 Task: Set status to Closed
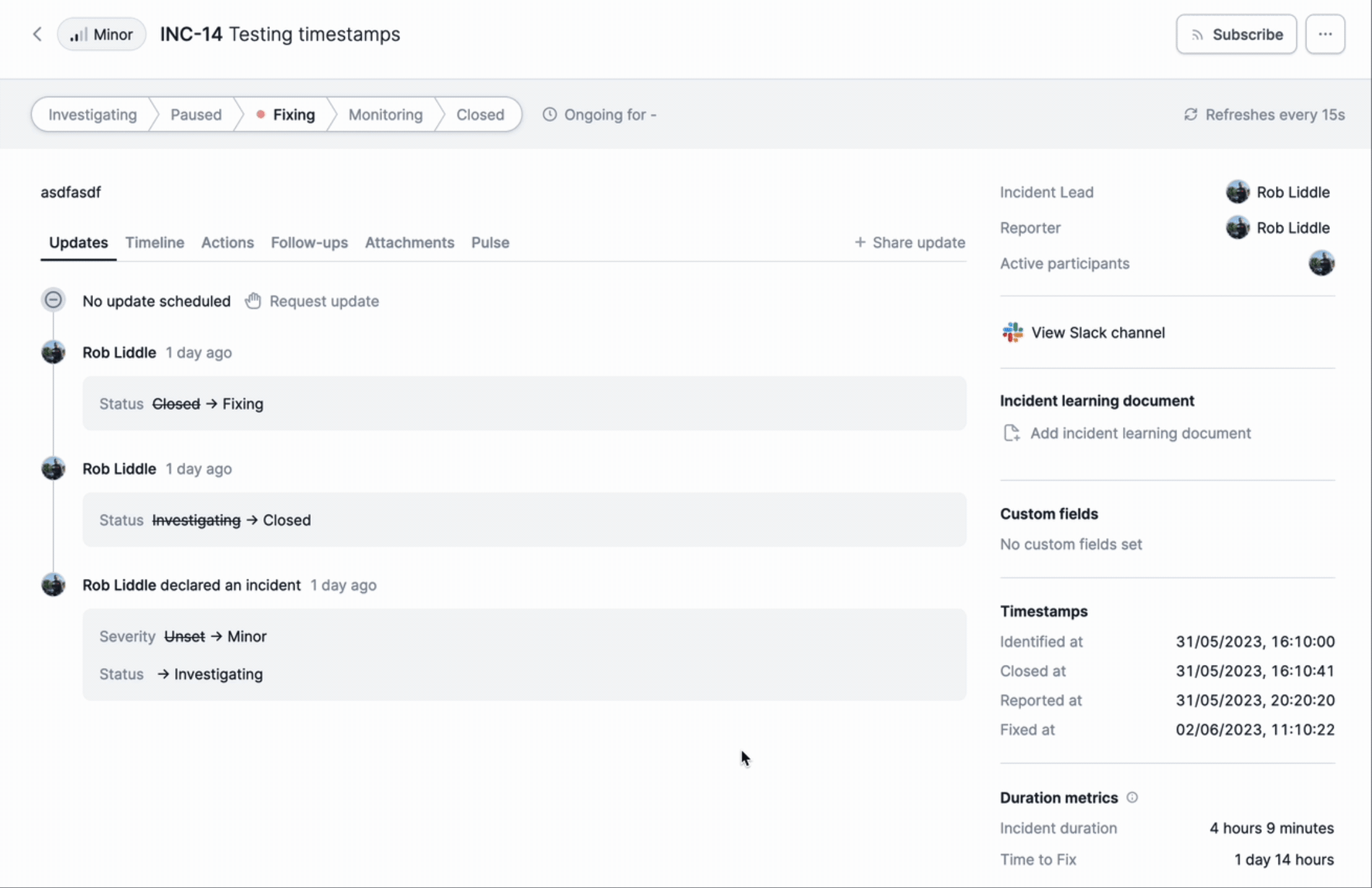coord(480,115)
